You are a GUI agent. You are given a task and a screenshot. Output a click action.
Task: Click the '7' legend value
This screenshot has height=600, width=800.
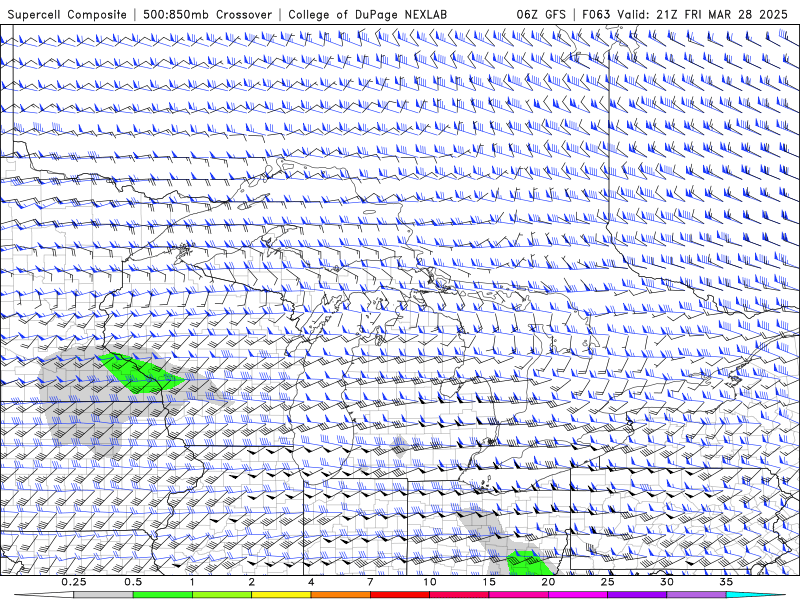coord(370,582)
